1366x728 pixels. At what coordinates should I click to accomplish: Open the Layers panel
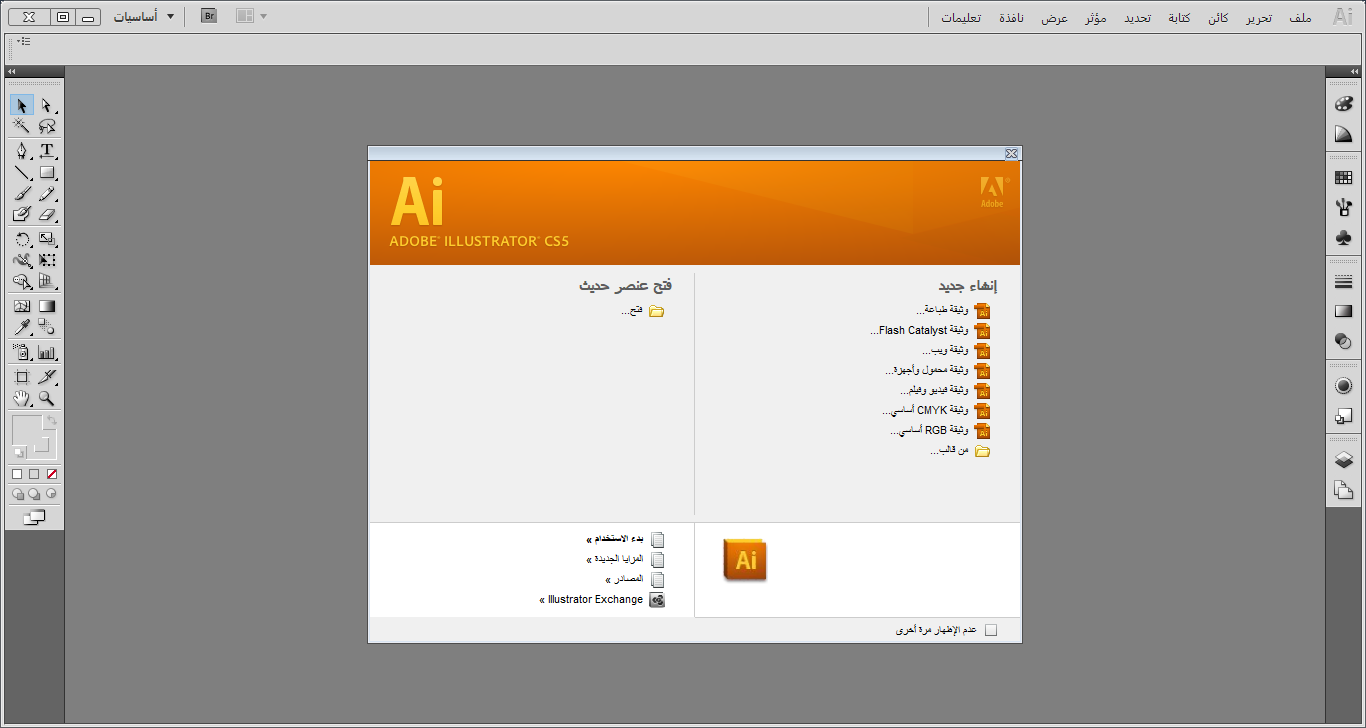click(1344, 460)
